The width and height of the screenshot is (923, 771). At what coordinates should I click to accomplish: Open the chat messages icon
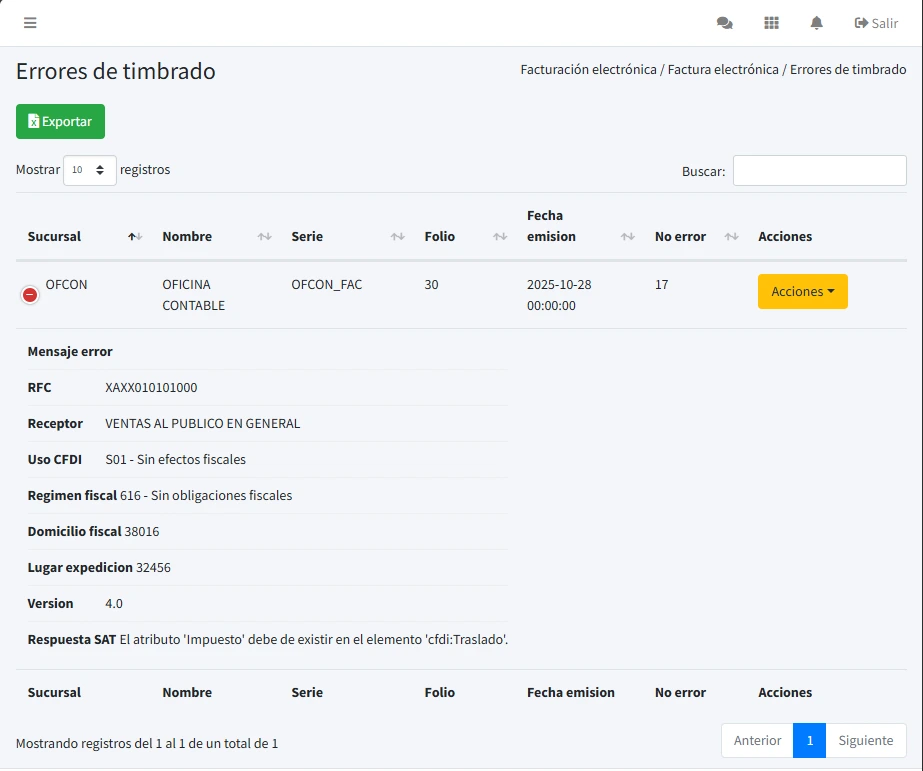[725, 23]
